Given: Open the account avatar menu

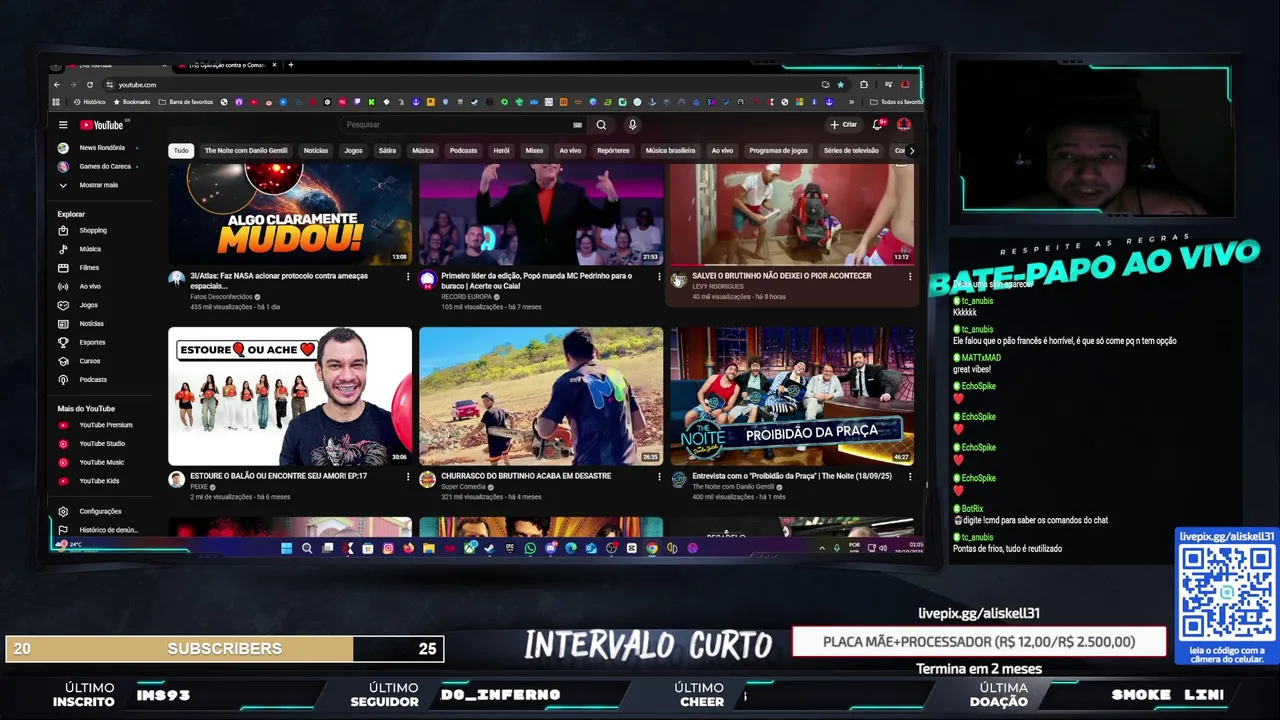Looking at the screenshot, I should click(904, 125).
